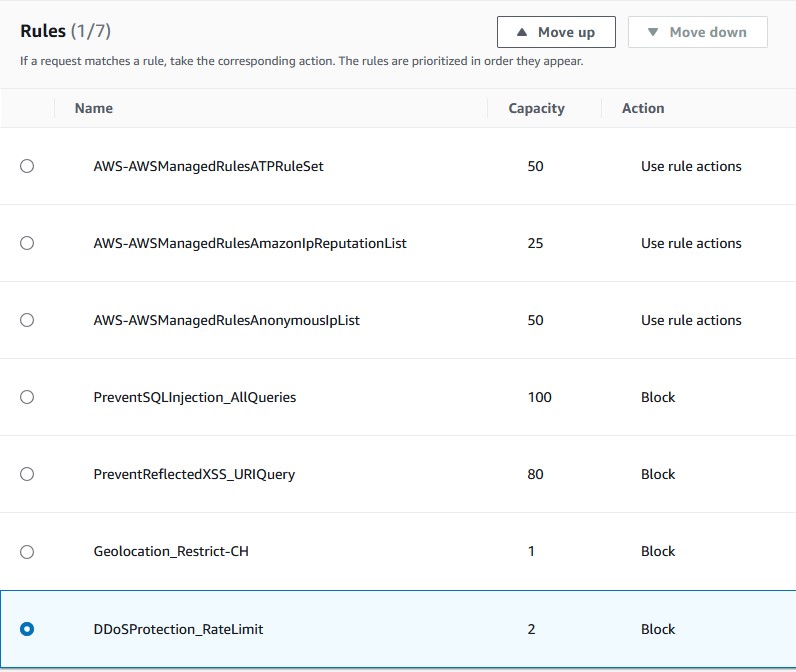Click capacity value 80 for PreventReflectedXSS_URIQuery
The image size is (796, 672).
tap(536, 474)
